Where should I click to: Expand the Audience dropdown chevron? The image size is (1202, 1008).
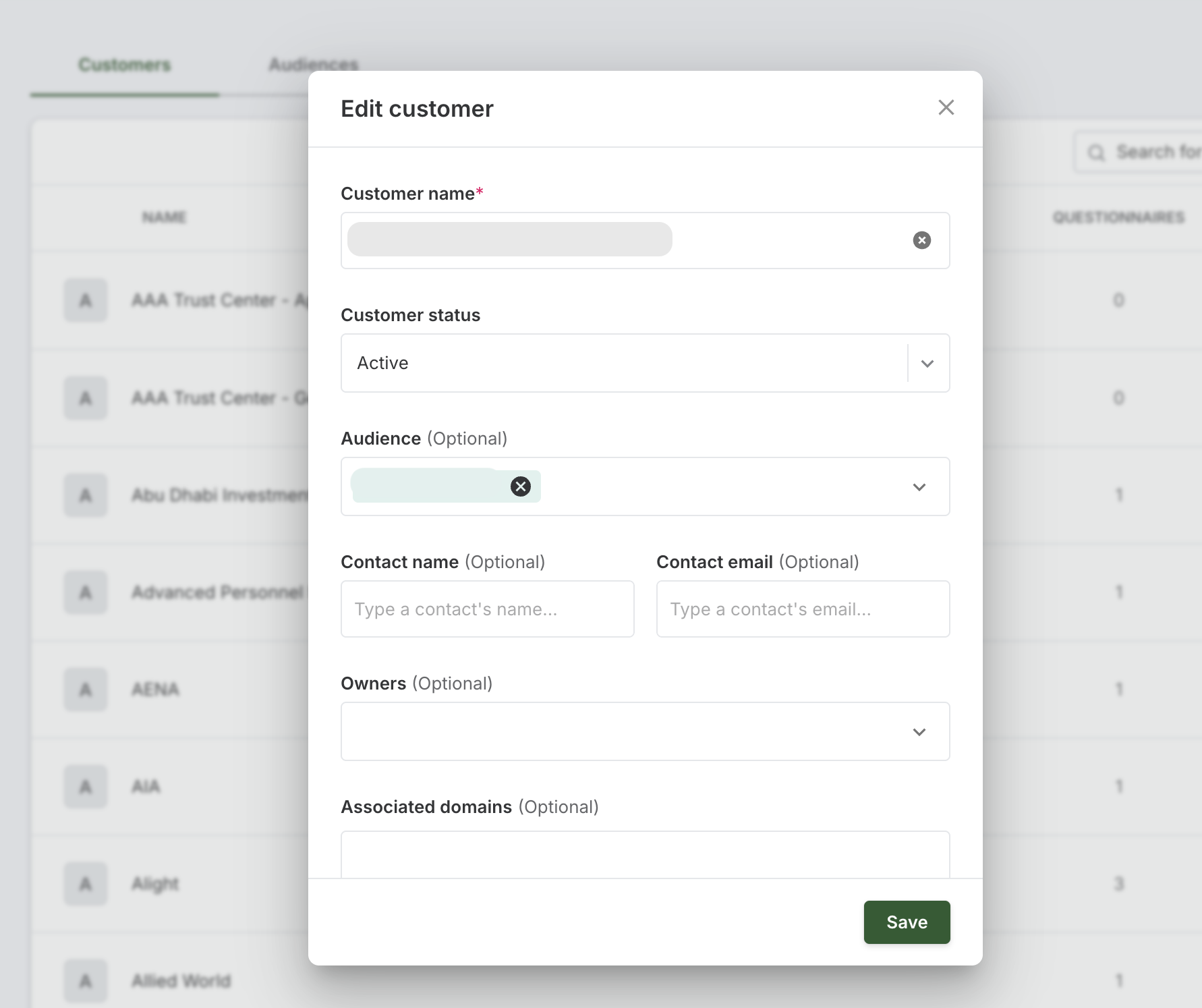[919, 487]
